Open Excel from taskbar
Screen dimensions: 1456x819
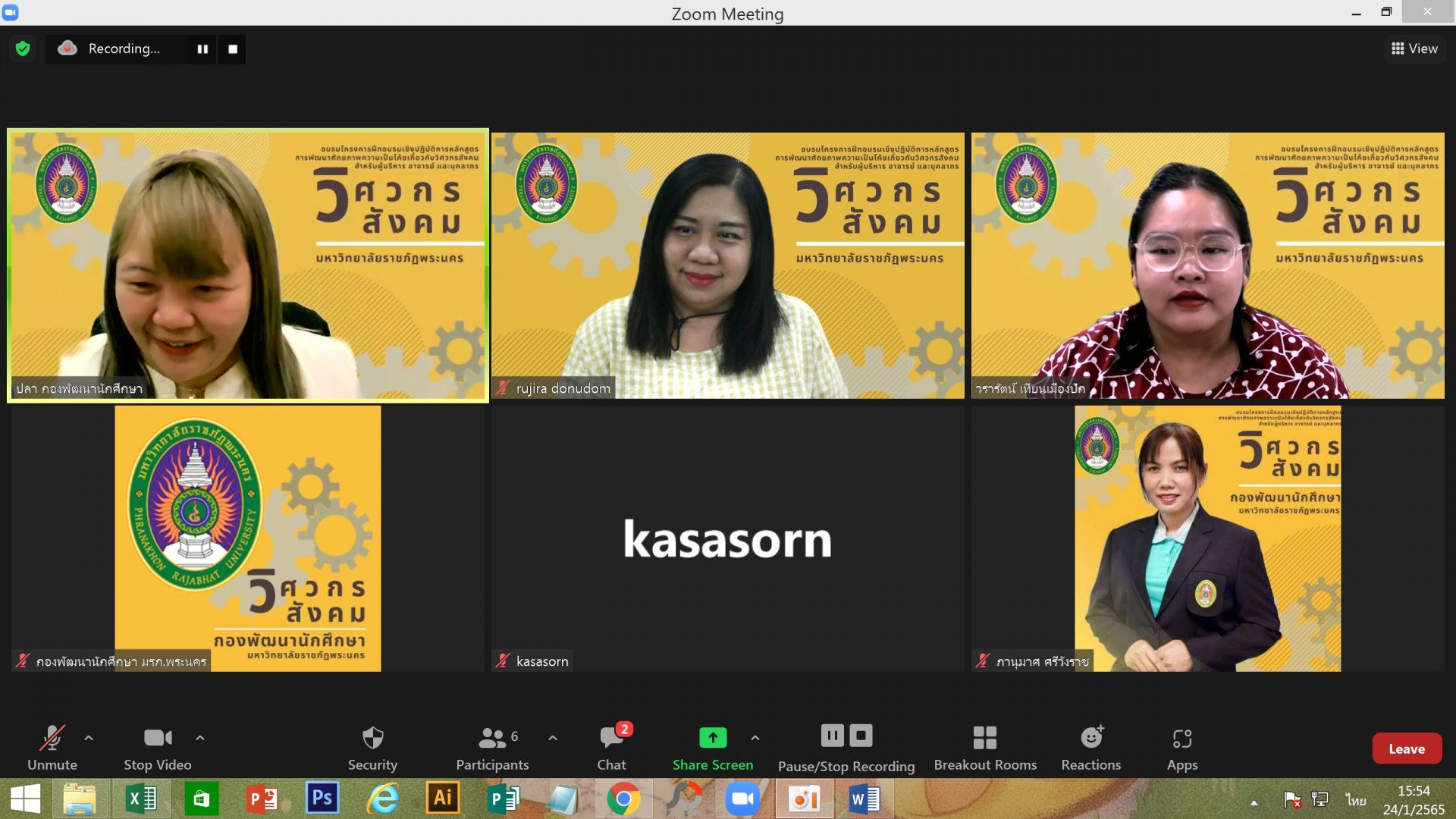tap(141, 799)
